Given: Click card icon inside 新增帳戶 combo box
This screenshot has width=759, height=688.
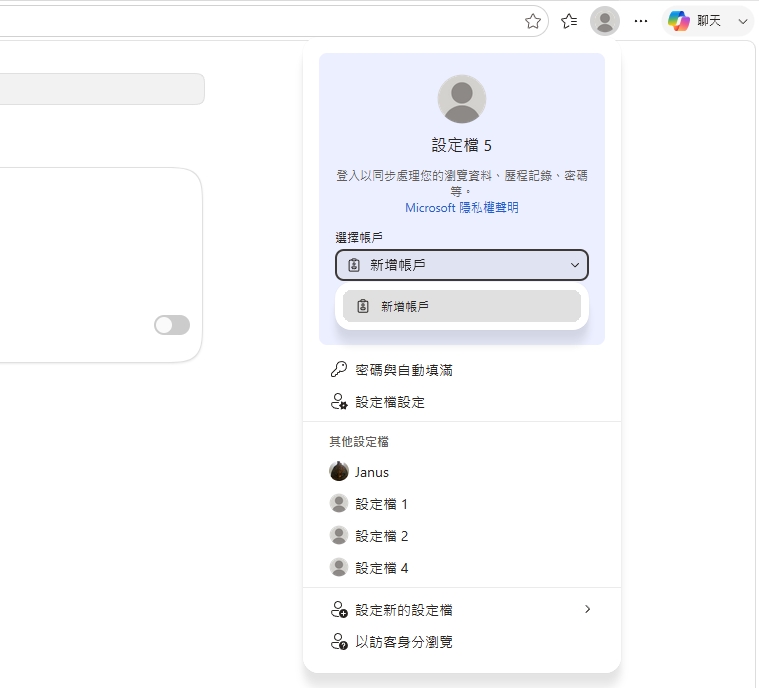Looking at the screenshot, I should tap(354, 265).
